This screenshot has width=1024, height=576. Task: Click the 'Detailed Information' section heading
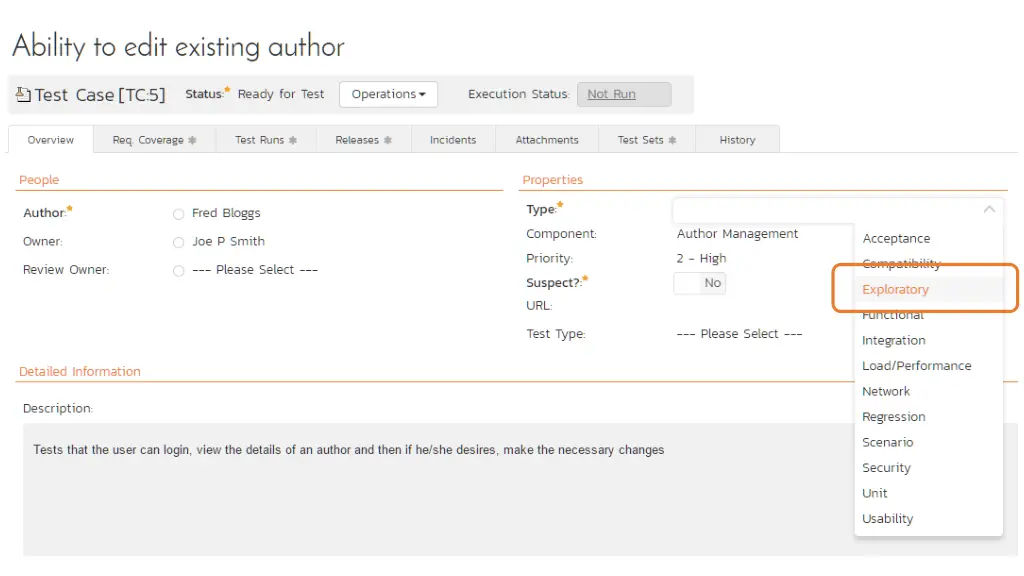(80, 371)
